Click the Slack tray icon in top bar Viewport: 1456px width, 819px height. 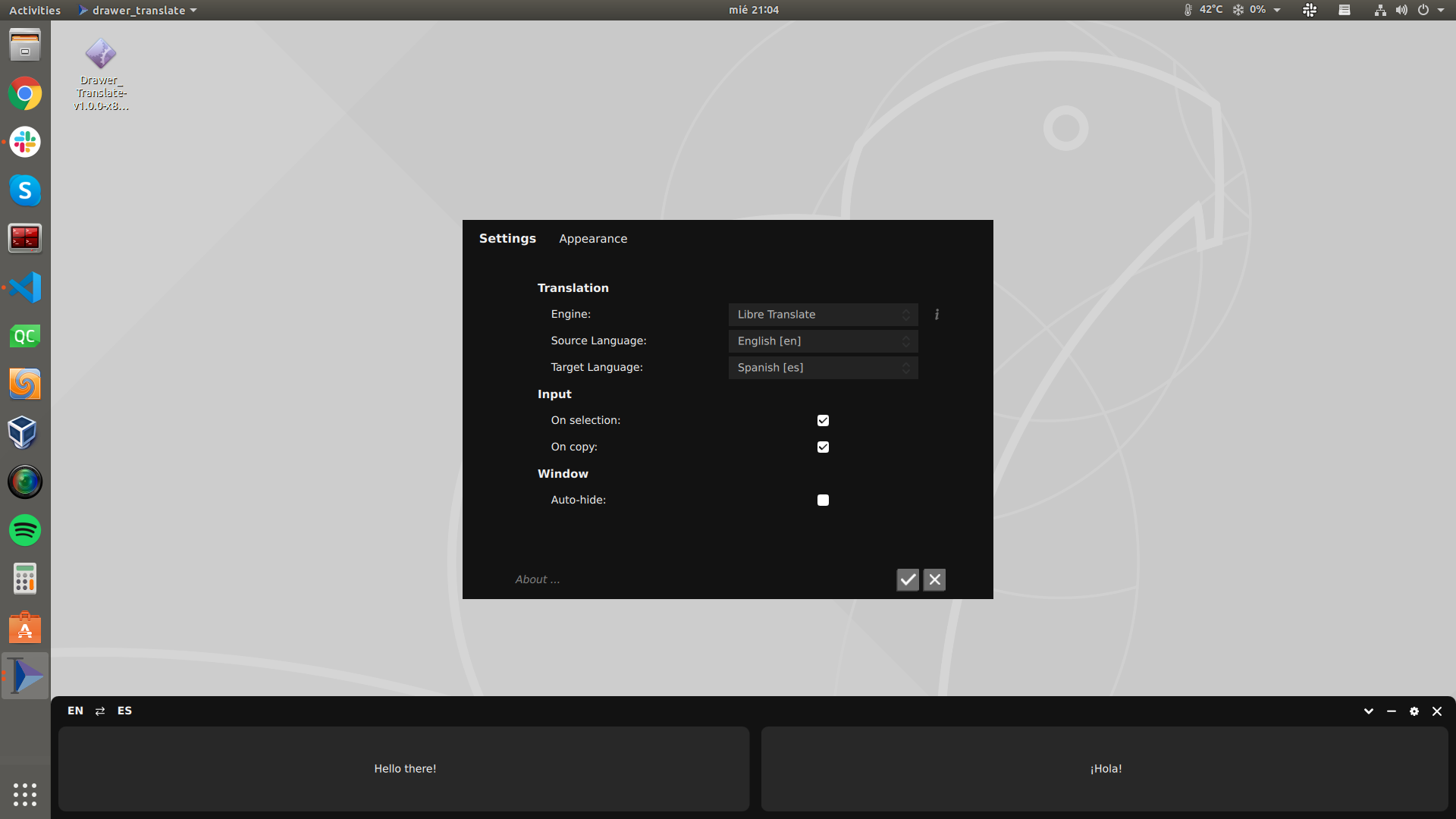(x=1310, y=10)
